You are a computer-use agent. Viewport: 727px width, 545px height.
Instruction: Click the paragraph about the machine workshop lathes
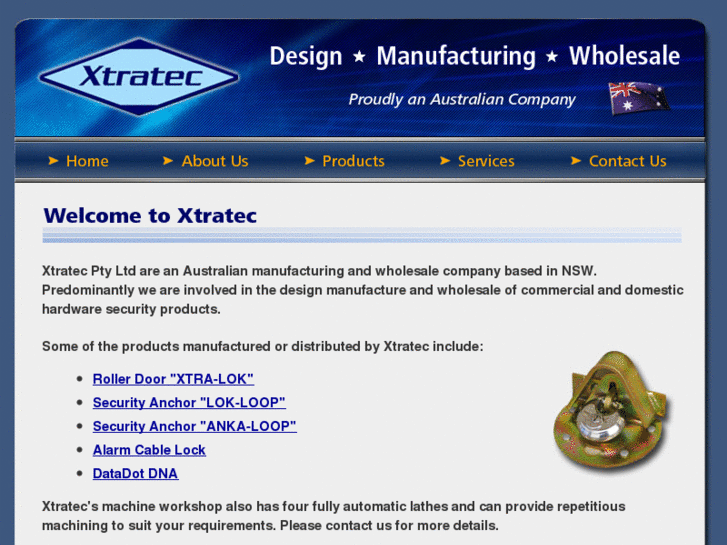point(333,516)
